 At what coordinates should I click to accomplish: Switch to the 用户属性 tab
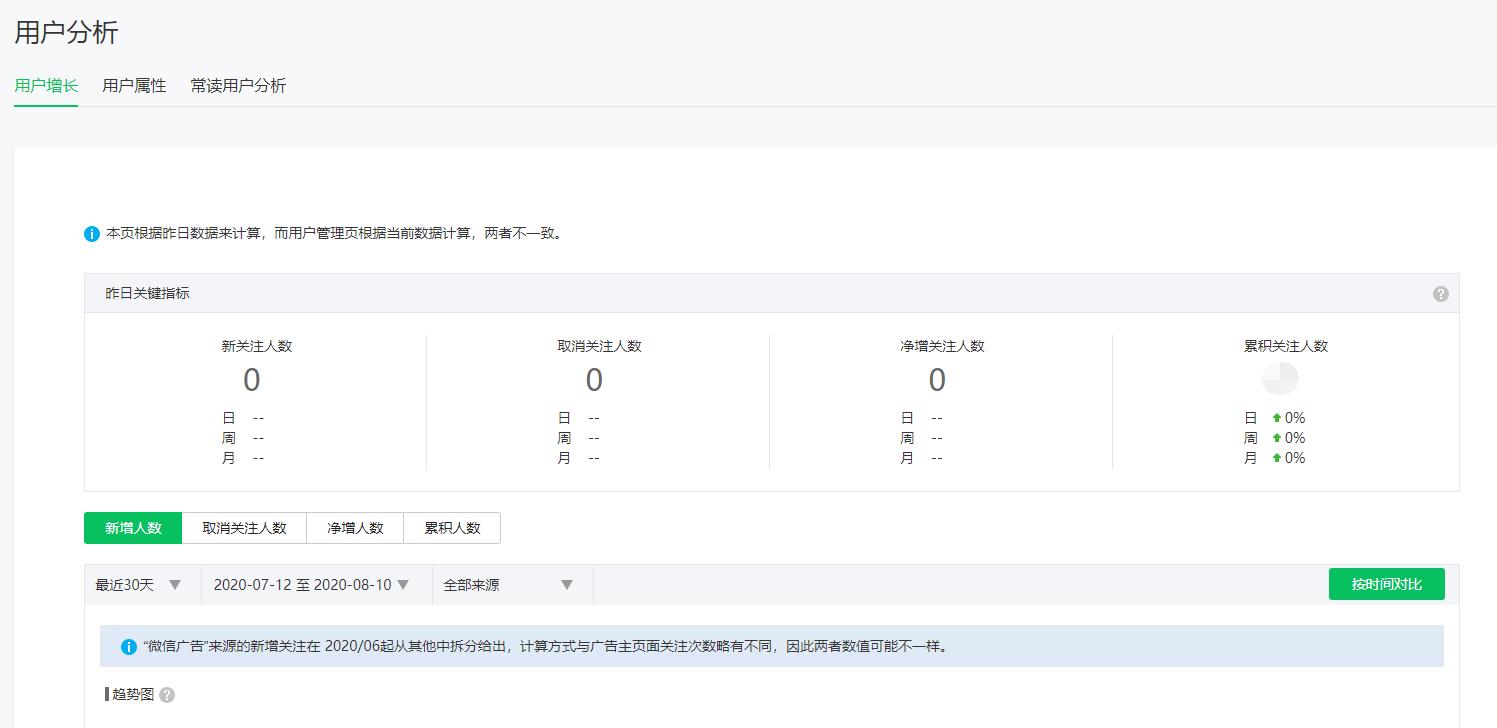pyautogui.click(x=134, y=86)
